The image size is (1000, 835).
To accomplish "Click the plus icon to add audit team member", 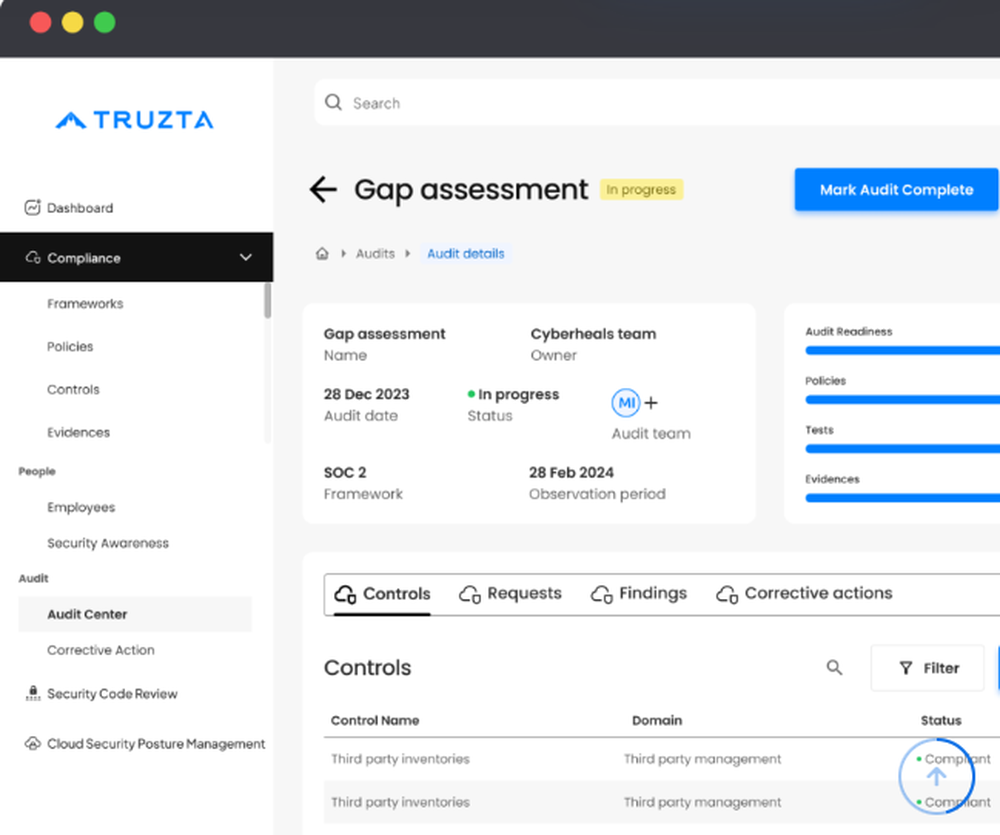I will coord(651,402).
